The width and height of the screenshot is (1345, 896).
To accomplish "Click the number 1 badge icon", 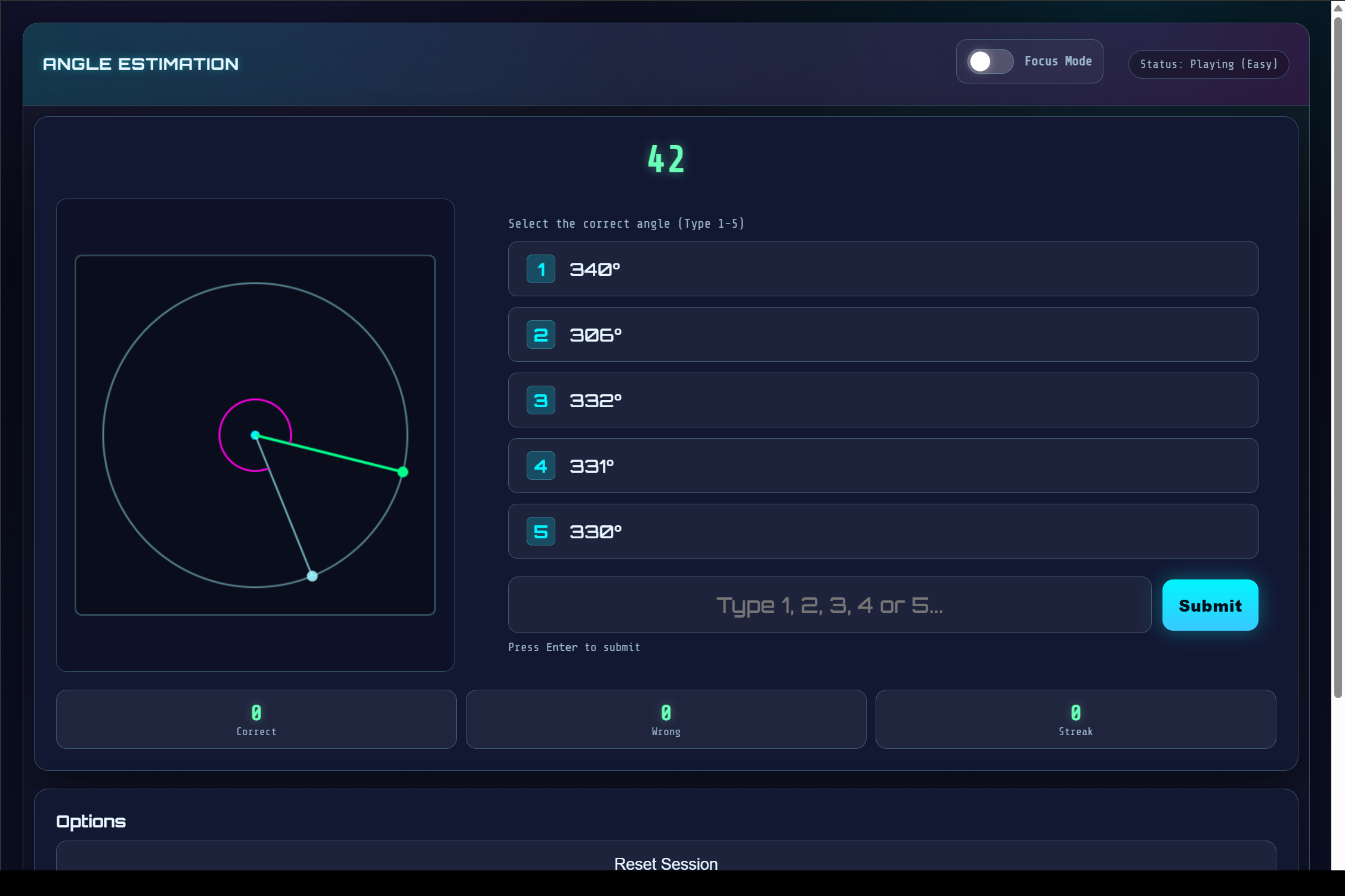I will point(540,269).
